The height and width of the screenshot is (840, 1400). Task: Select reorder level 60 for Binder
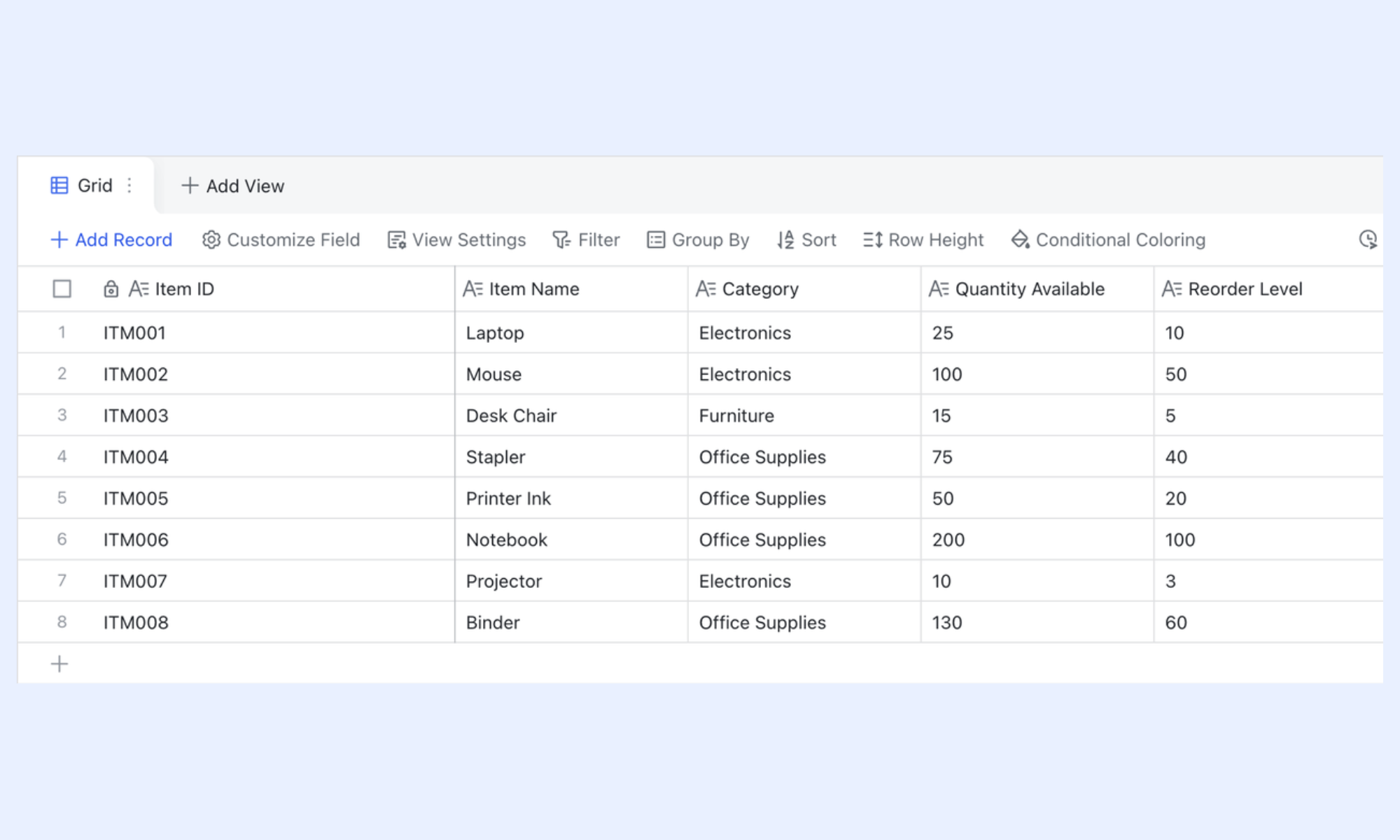(x=1268, y=622)
